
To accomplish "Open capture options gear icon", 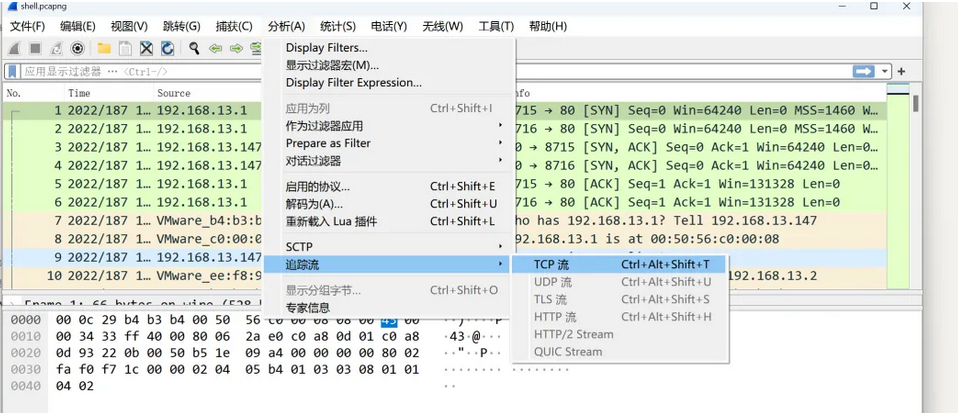I will (78, 48).
